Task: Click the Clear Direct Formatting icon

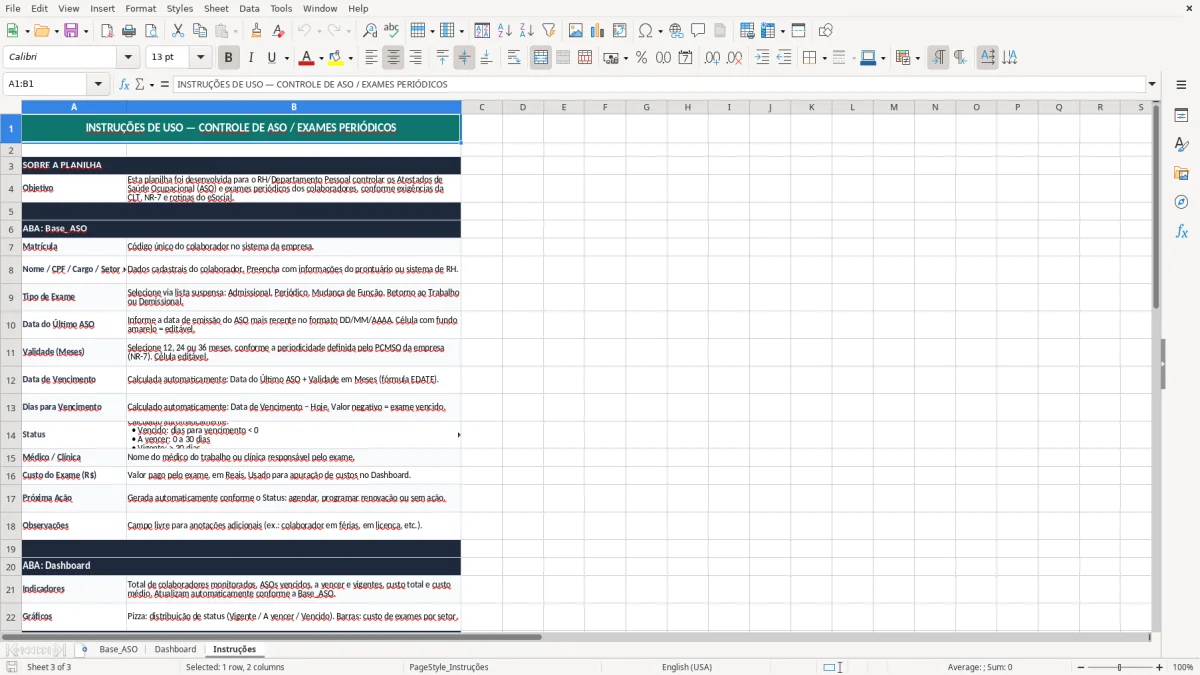Action: tap(278, 31)
